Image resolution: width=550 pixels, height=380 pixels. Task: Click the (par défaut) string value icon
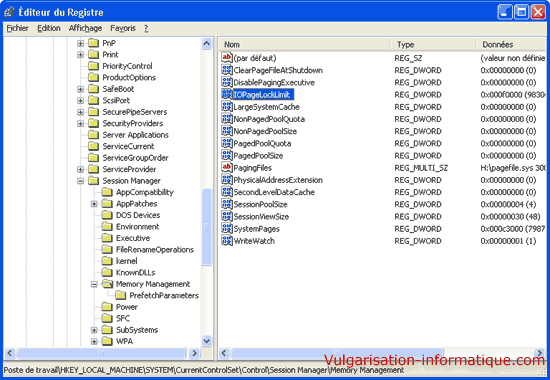coord(227,58)
